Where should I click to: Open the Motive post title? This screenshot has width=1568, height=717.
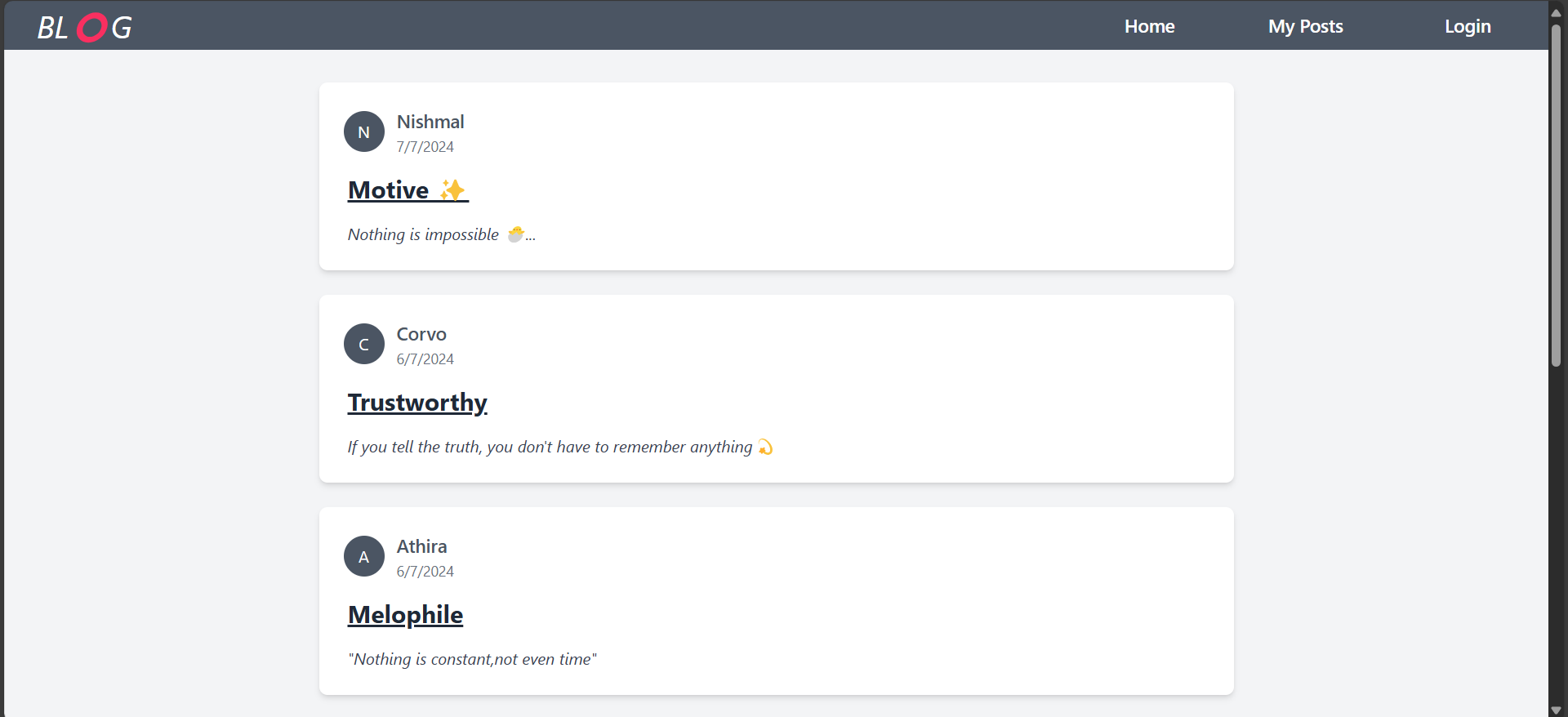point(408,190)
